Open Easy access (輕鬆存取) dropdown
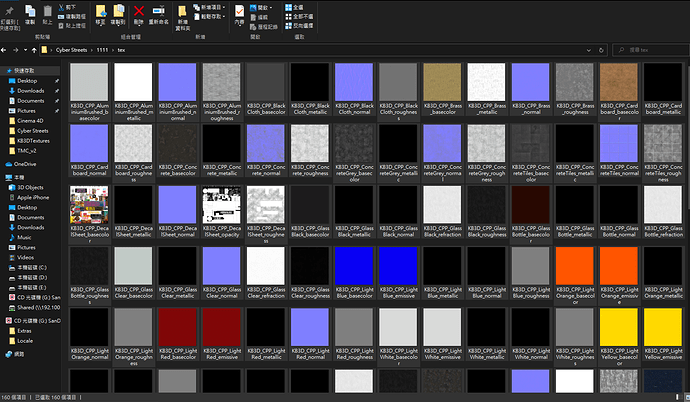This screenshot has height=402, width=690. coord(209,17)
